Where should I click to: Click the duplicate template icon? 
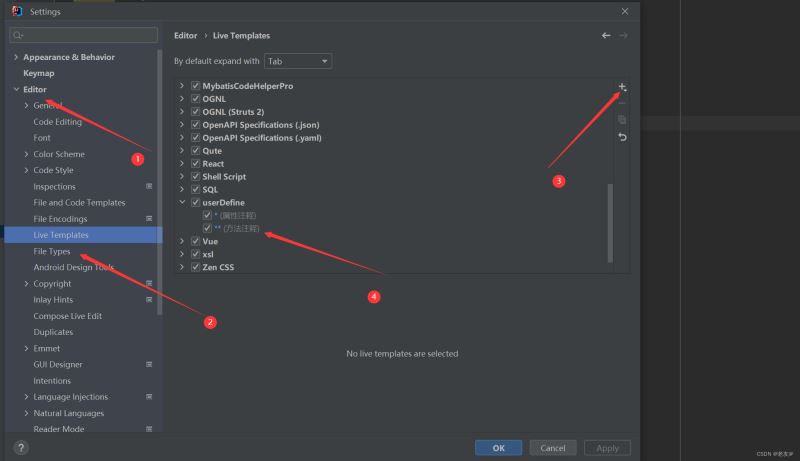pyautogui.click(x=621, y=120)
